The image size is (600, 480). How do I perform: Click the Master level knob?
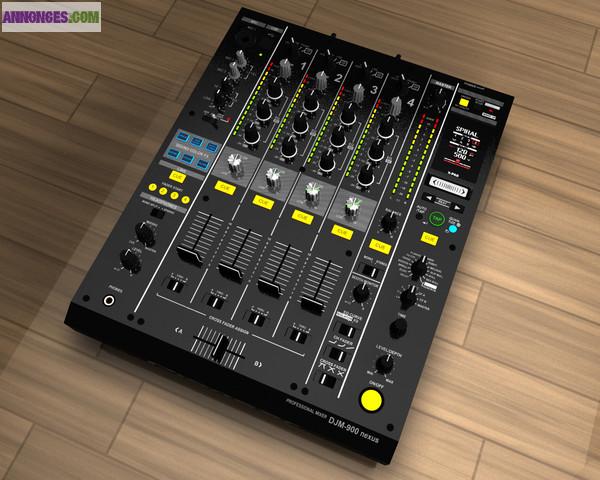click(437, 99)
